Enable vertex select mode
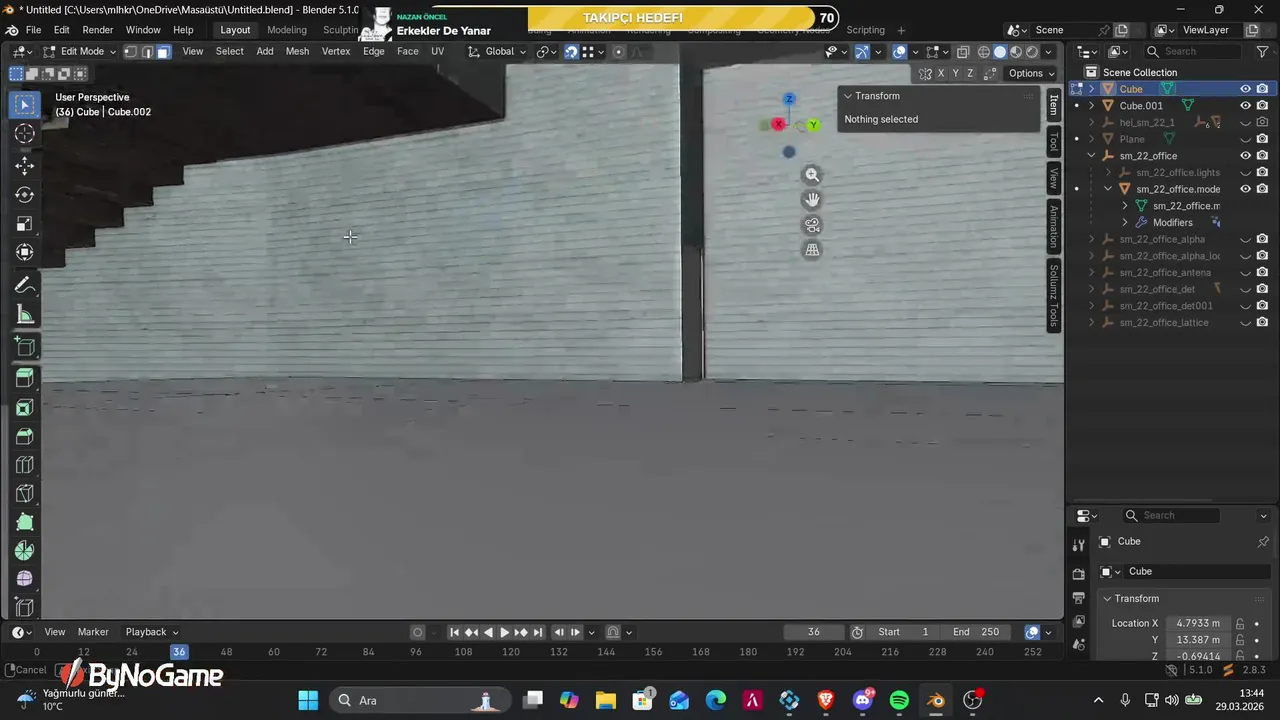1280x720 pixels. point(131,52)
